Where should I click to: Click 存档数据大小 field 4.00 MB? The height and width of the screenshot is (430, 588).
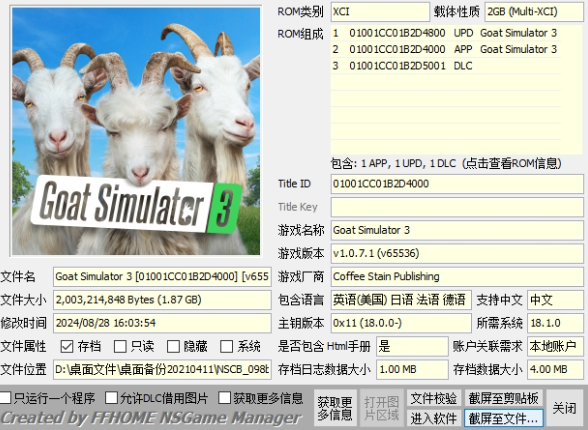[555, 370]
